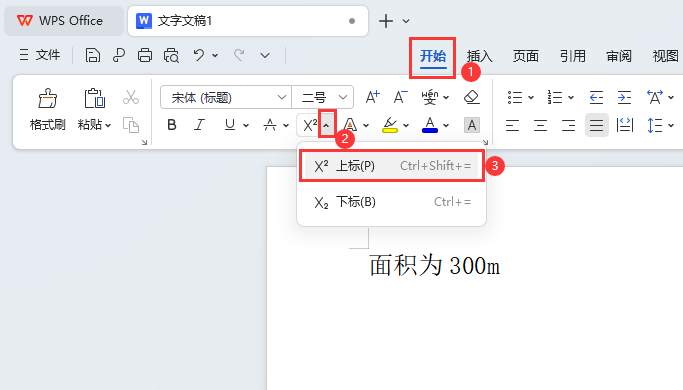Expand superscript/subscript dropdown arrow
Viewport: 683px width, 390px height.
pyautogui.click(x=326, y=125)
